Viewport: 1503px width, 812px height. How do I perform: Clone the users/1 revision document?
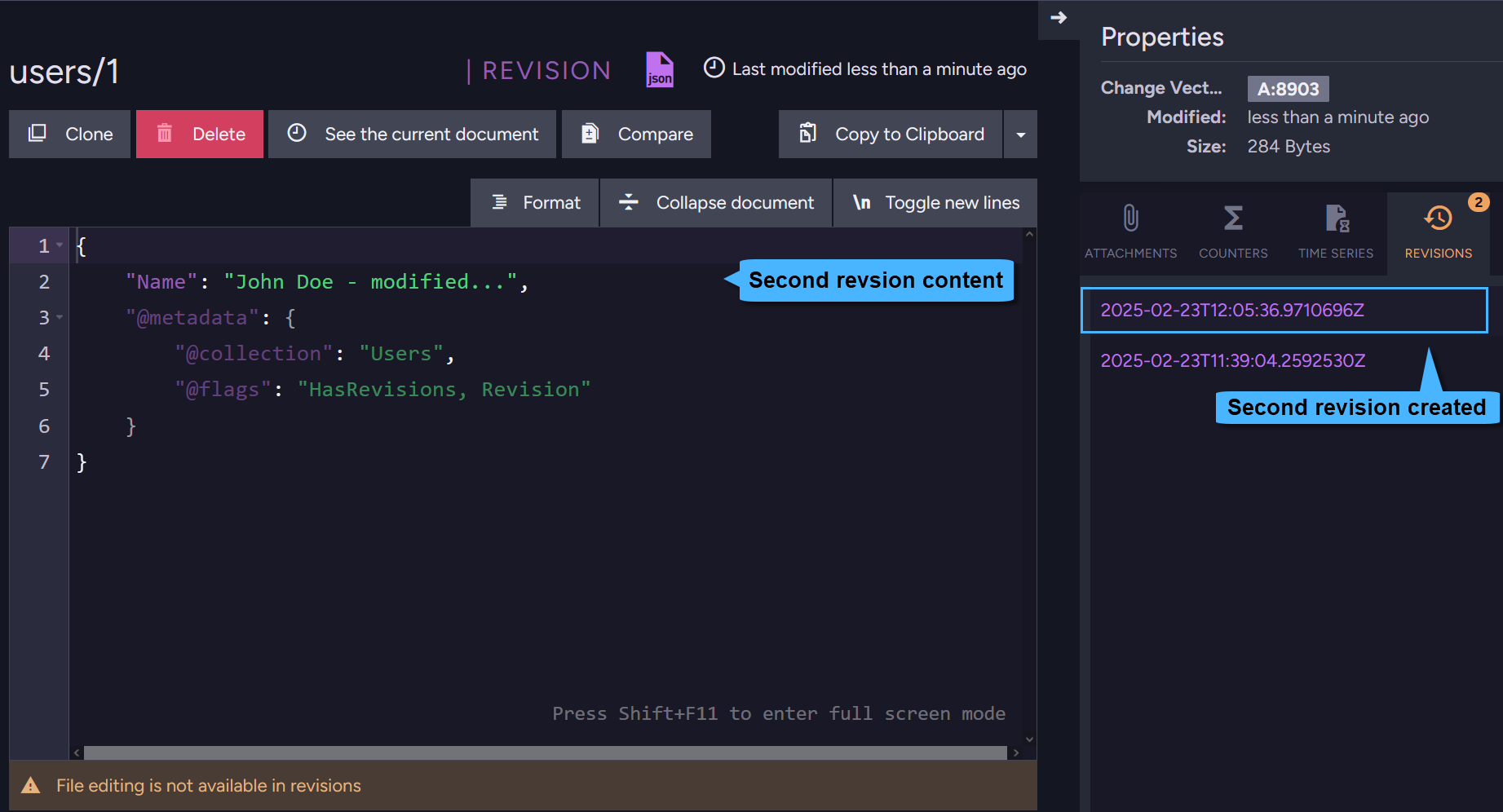click(x=69, y=134)
